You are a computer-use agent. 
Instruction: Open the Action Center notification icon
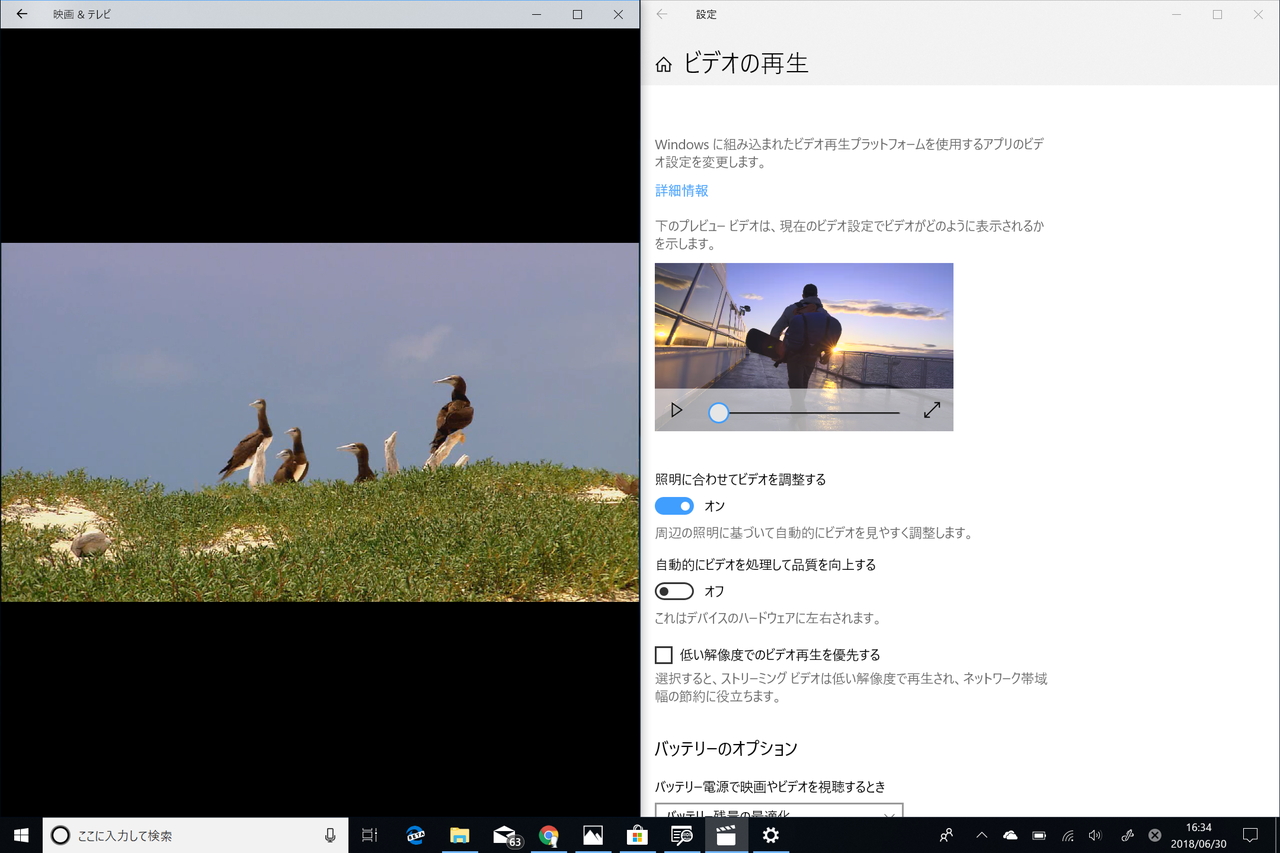pos(1251,835)
